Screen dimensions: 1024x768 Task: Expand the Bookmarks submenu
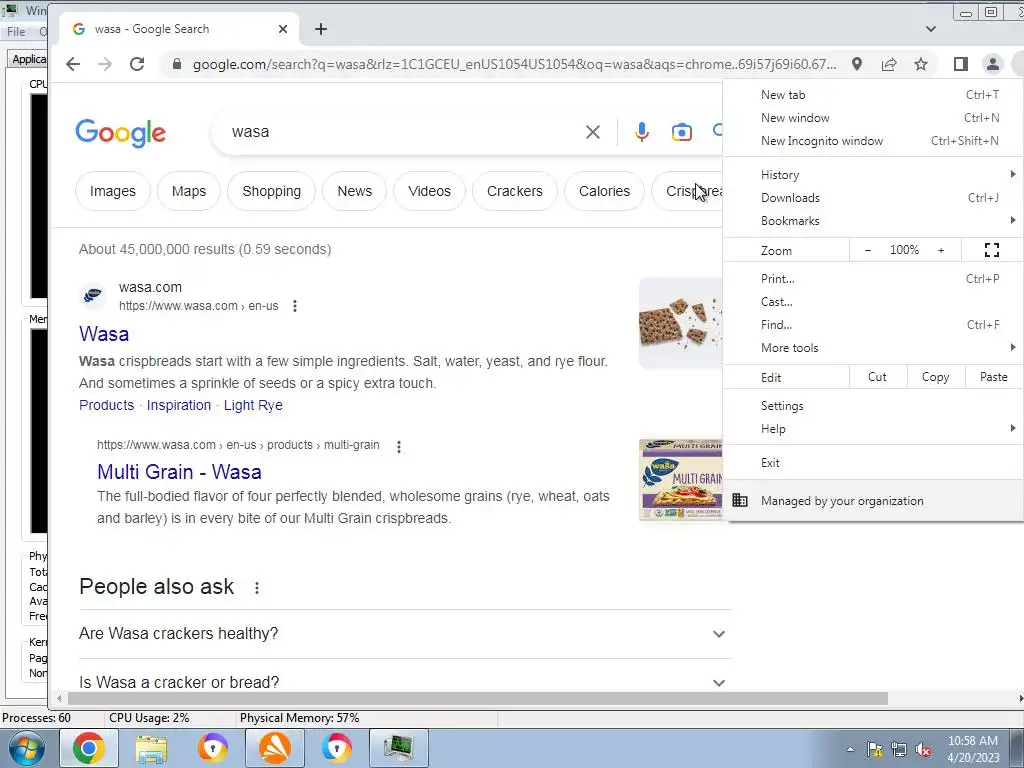[x=874, y=221]
